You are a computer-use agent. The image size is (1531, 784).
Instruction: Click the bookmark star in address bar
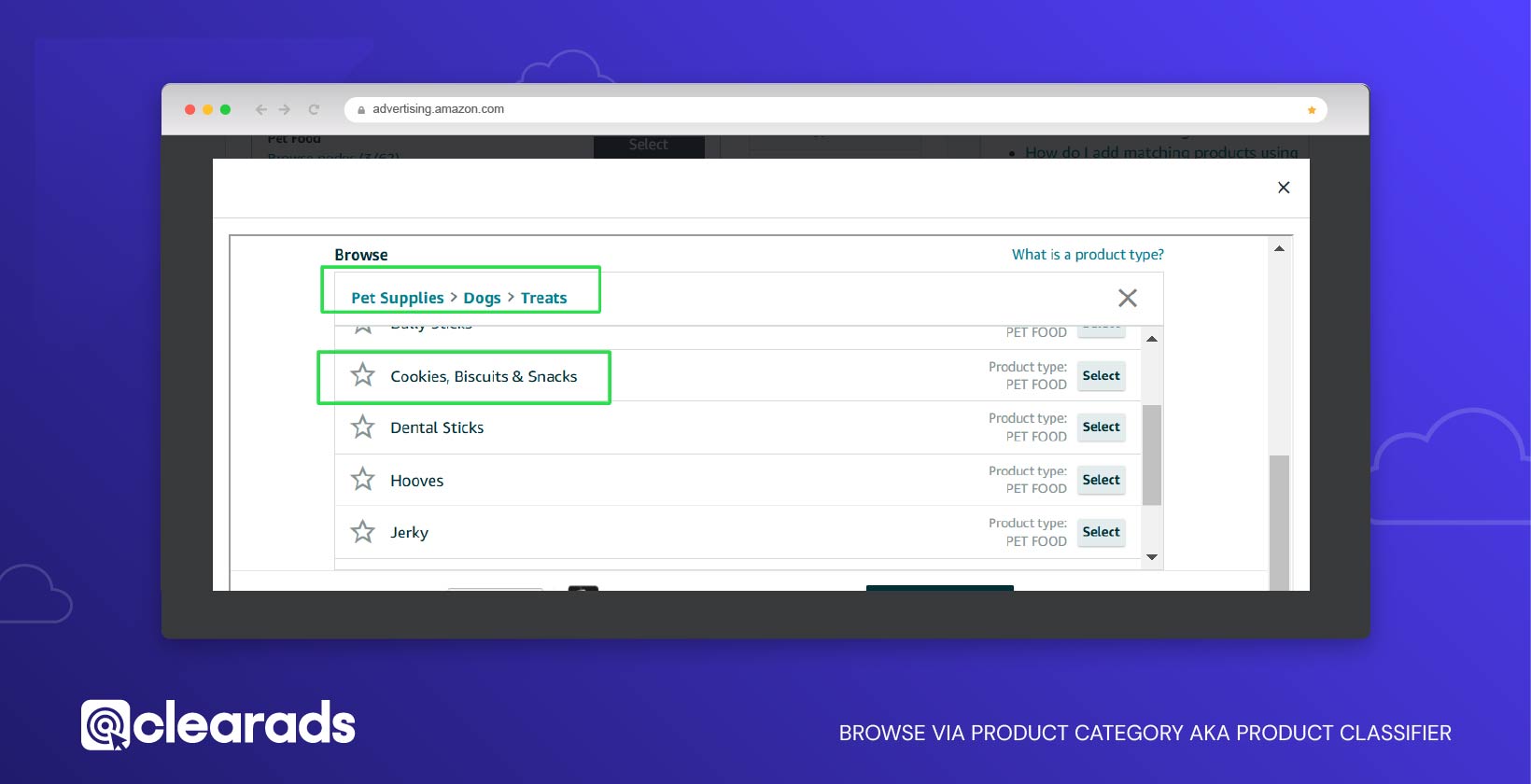pyautogui.click(x=1312, y=110)
